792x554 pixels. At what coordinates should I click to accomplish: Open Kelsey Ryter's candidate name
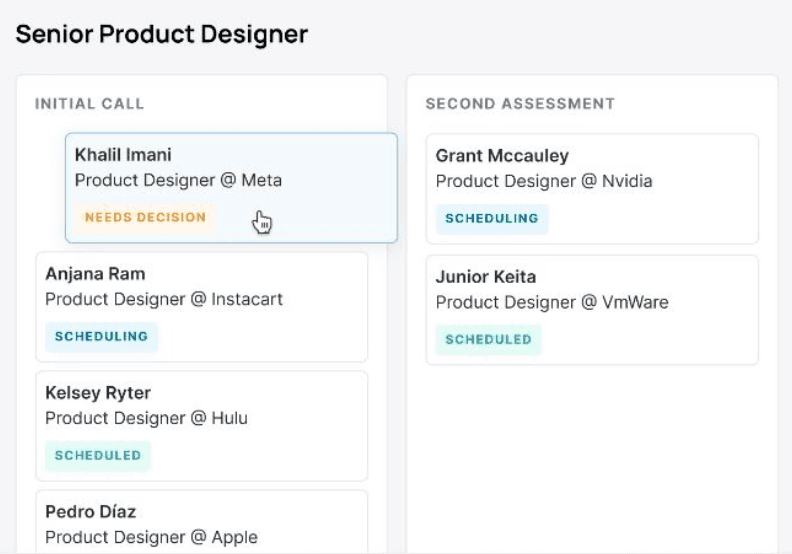(98, 393)
